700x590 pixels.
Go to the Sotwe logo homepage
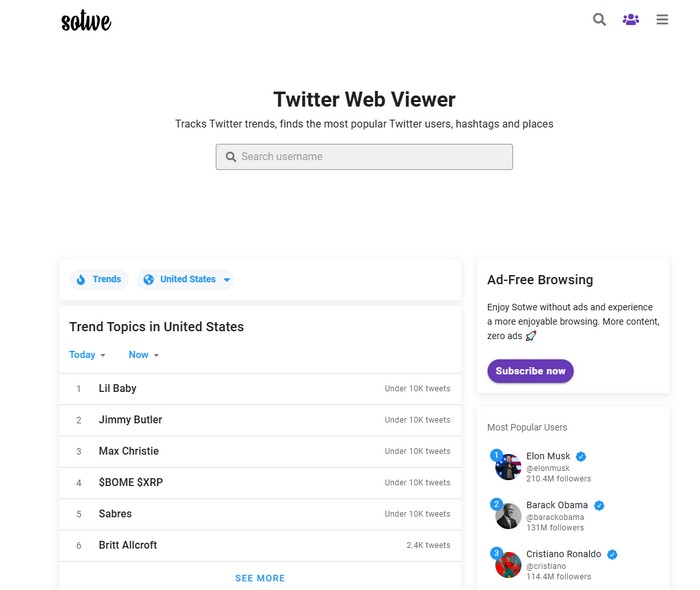pyautogui.click(x=86, y=21)
